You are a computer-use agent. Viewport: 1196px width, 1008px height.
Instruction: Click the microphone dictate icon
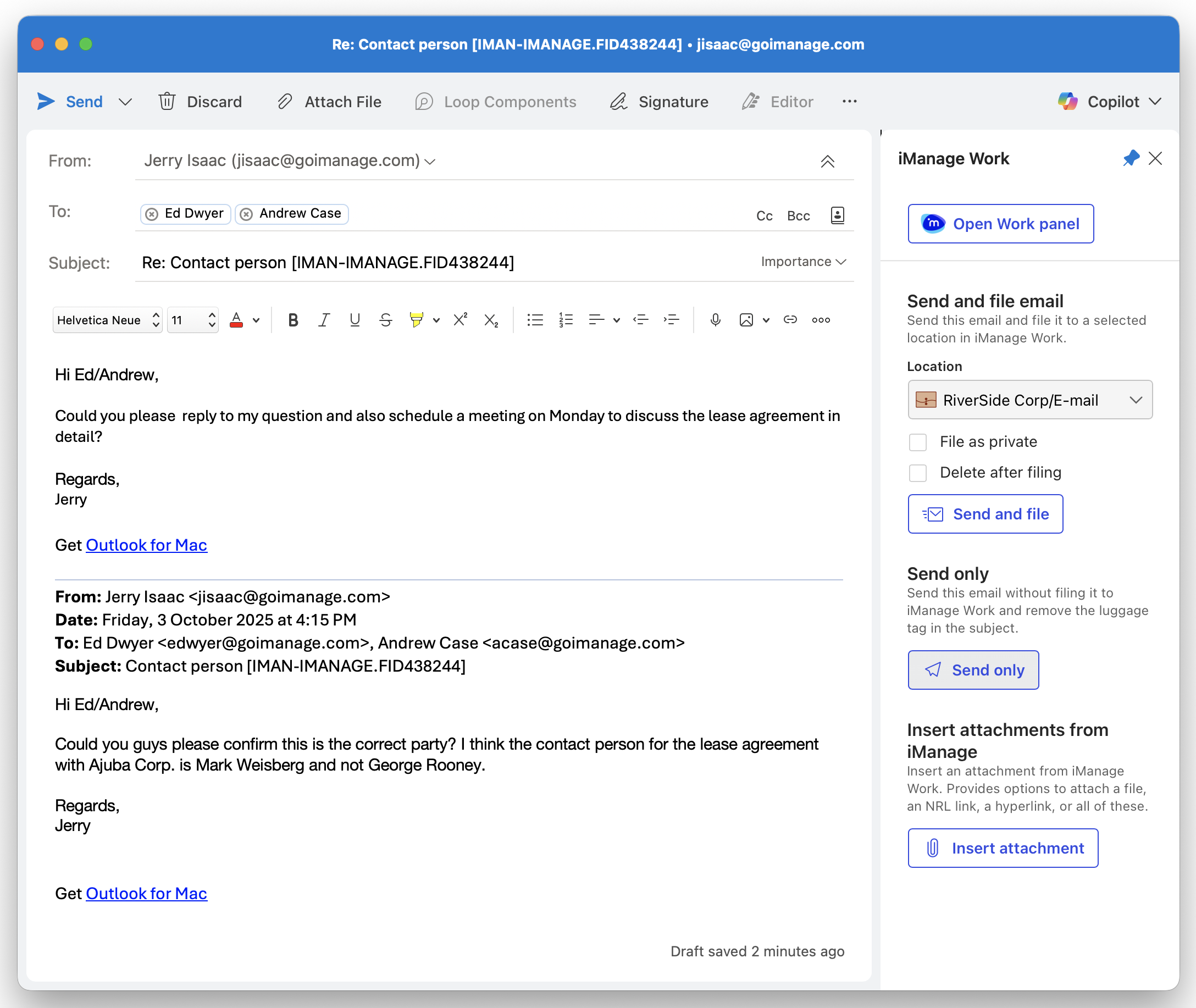[x=715, y=320]
